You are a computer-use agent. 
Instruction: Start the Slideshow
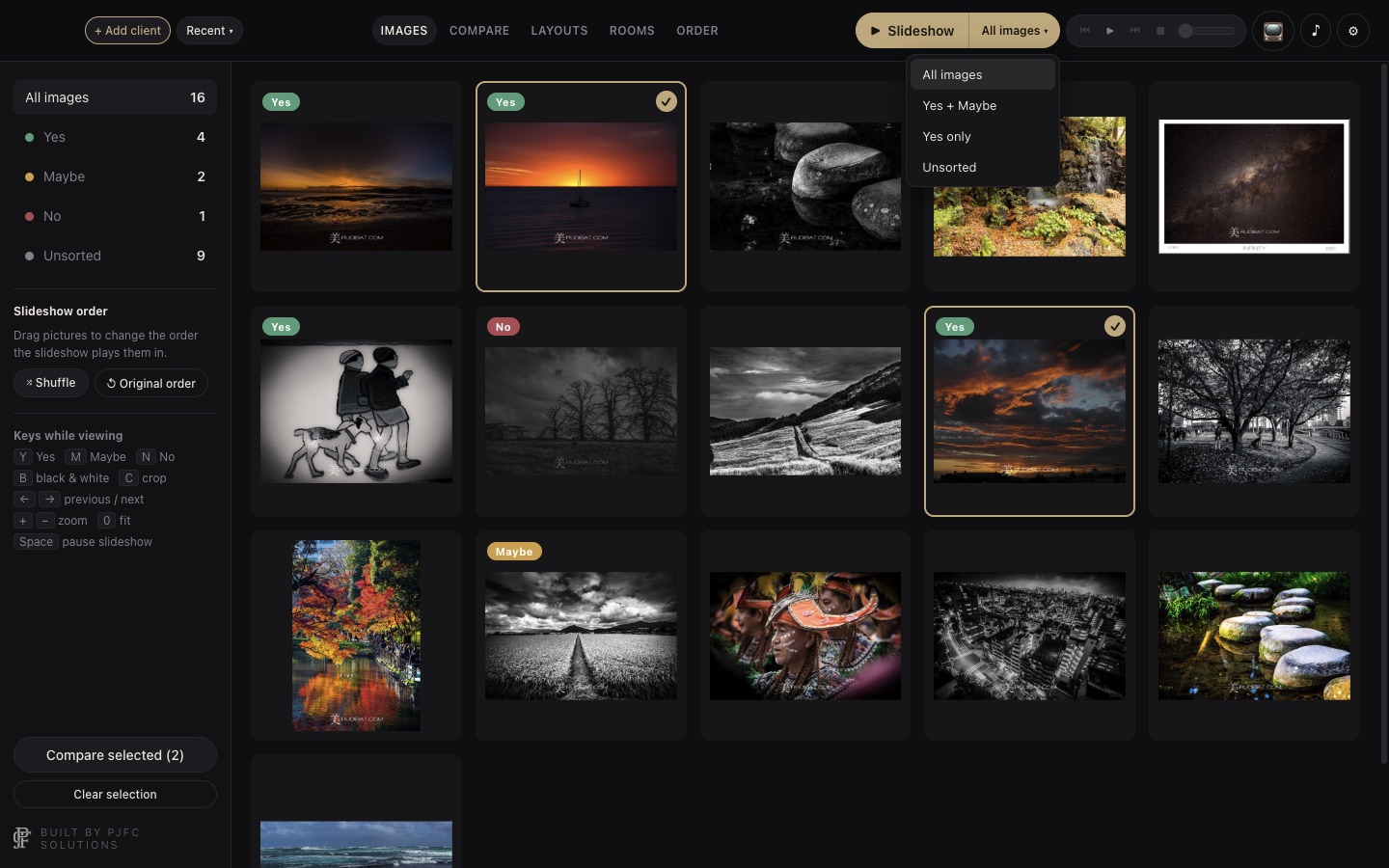tap(912, 31)
